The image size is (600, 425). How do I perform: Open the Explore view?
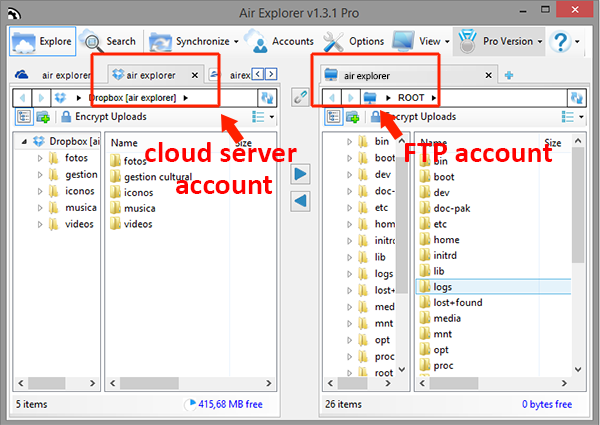pos(42,41)
